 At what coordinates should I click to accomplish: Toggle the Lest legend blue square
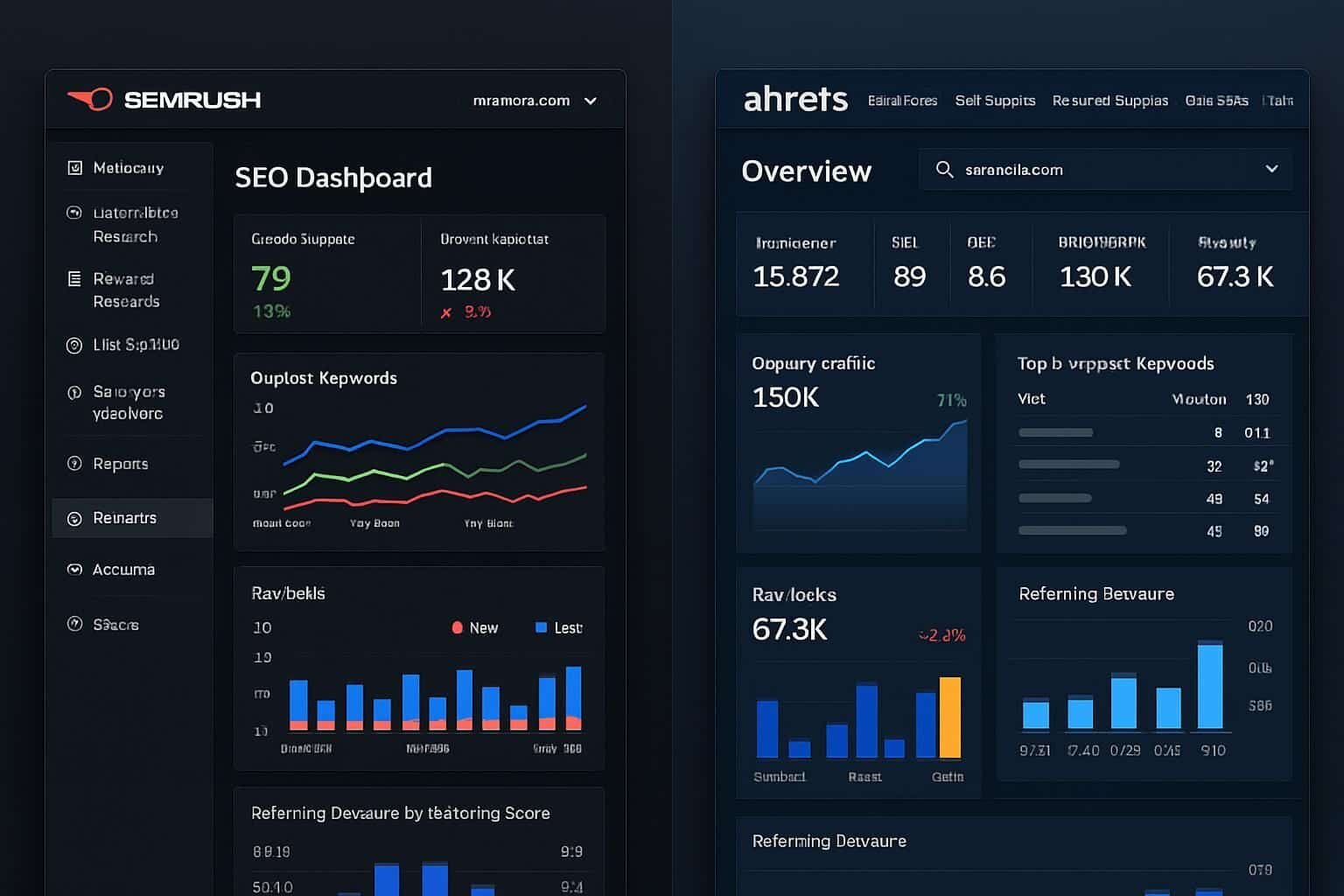[541, 627]
